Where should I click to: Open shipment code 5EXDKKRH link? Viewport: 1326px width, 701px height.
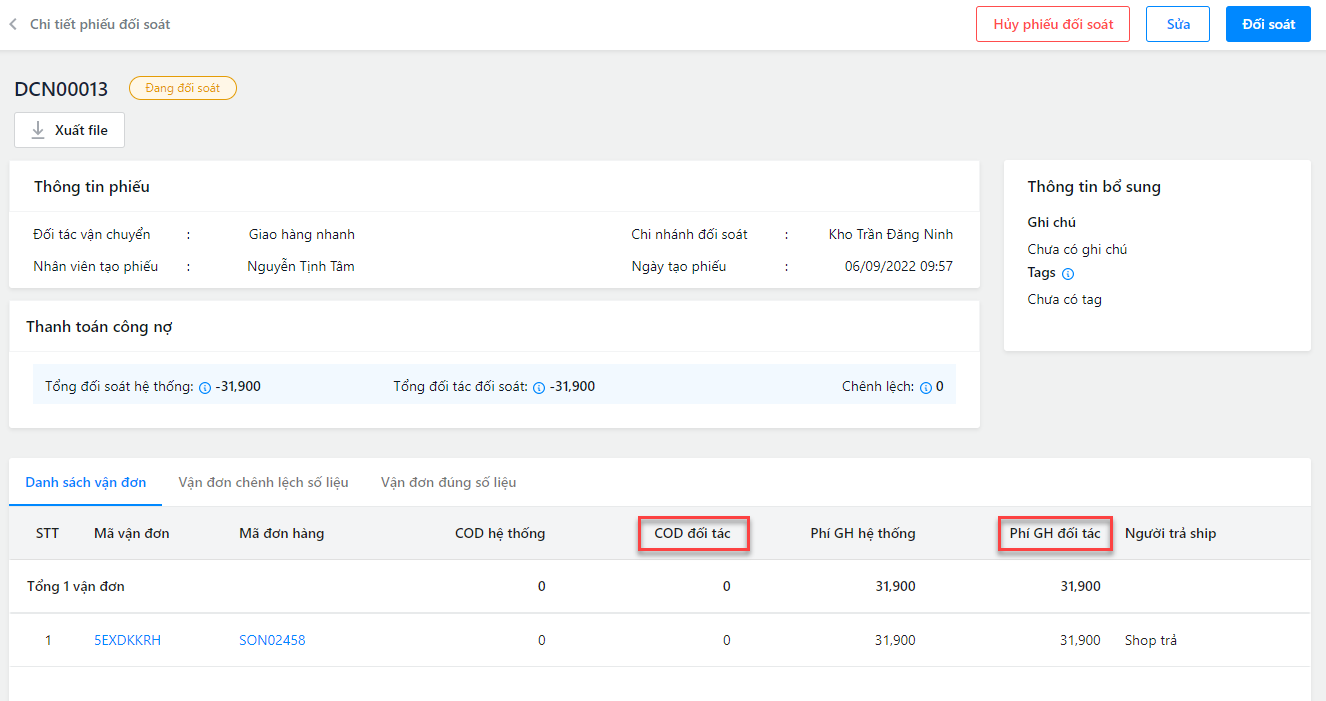127,640
